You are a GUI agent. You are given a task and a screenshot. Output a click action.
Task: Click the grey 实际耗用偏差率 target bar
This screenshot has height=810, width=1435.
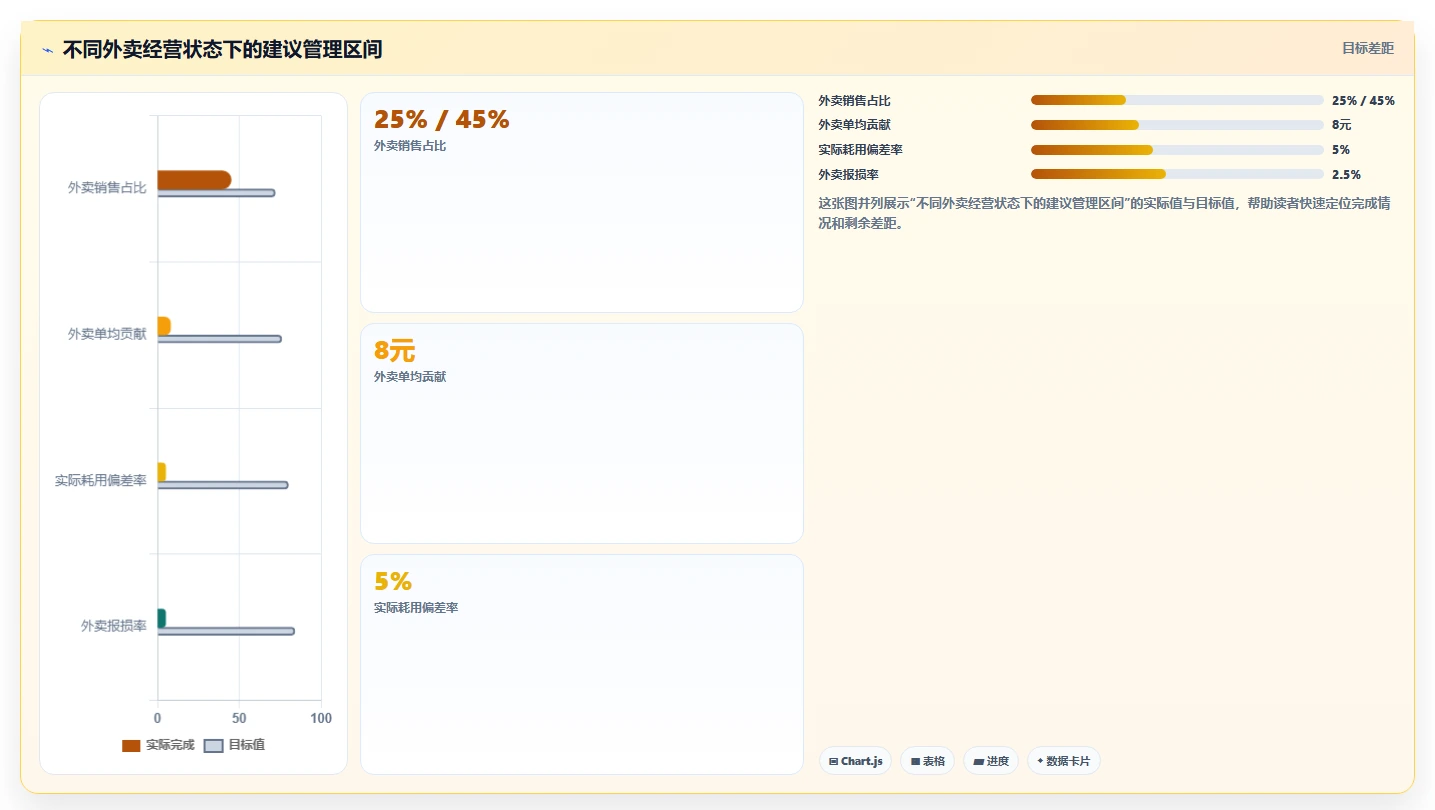(x=222, y=485)
